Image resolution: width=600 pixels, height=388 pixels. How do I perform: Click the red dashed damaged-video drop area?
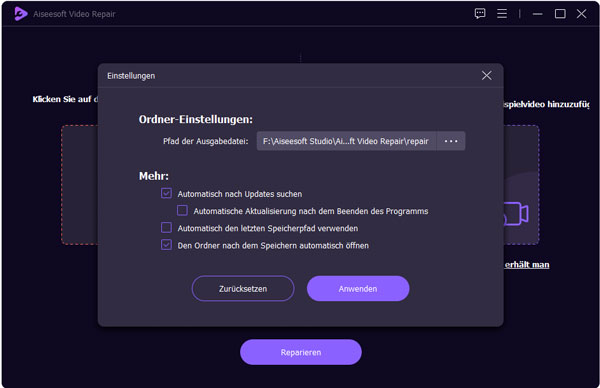(x=80, y=185)
